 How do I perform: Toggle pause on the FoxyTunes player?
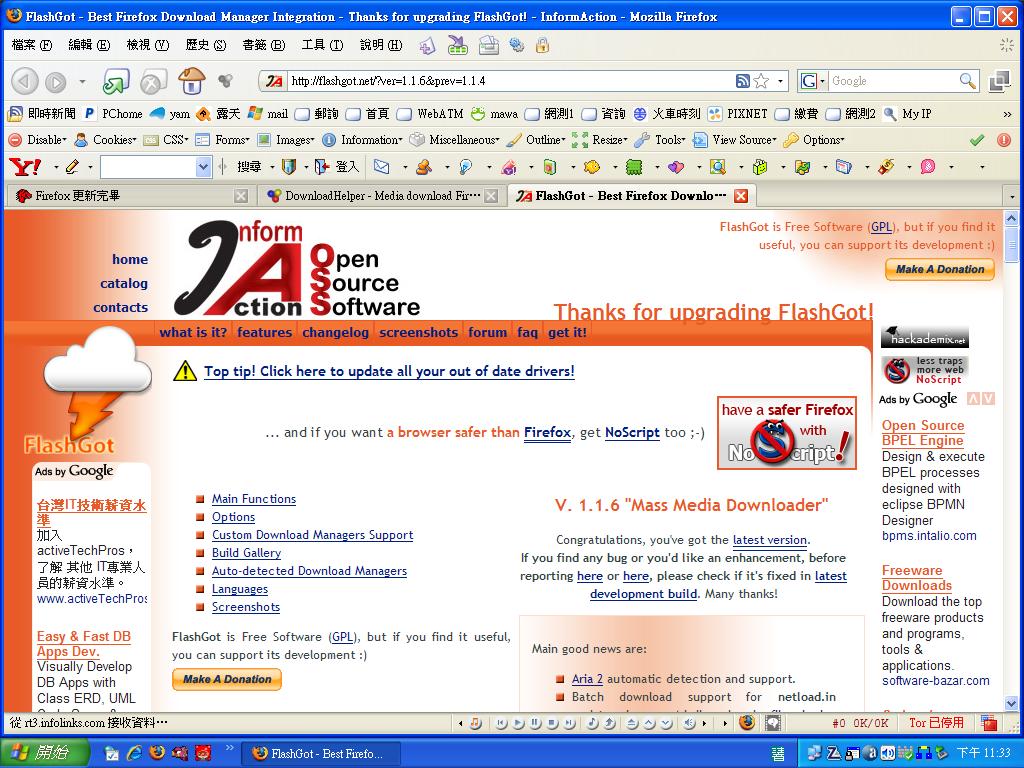point(535,722)
